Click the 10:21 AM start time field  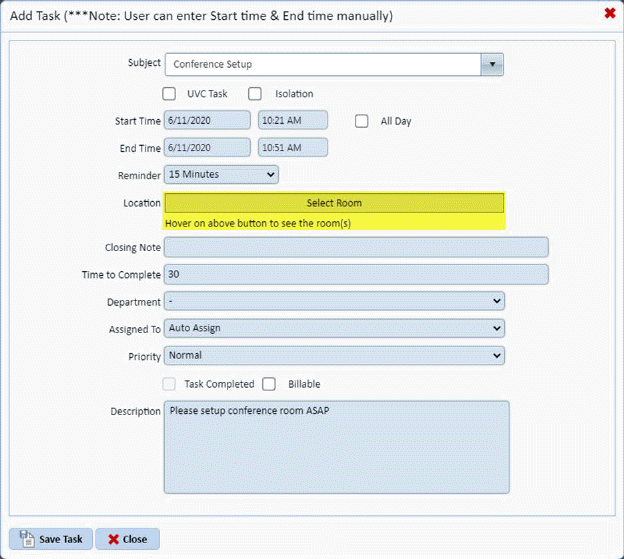(x=292, y=121)
